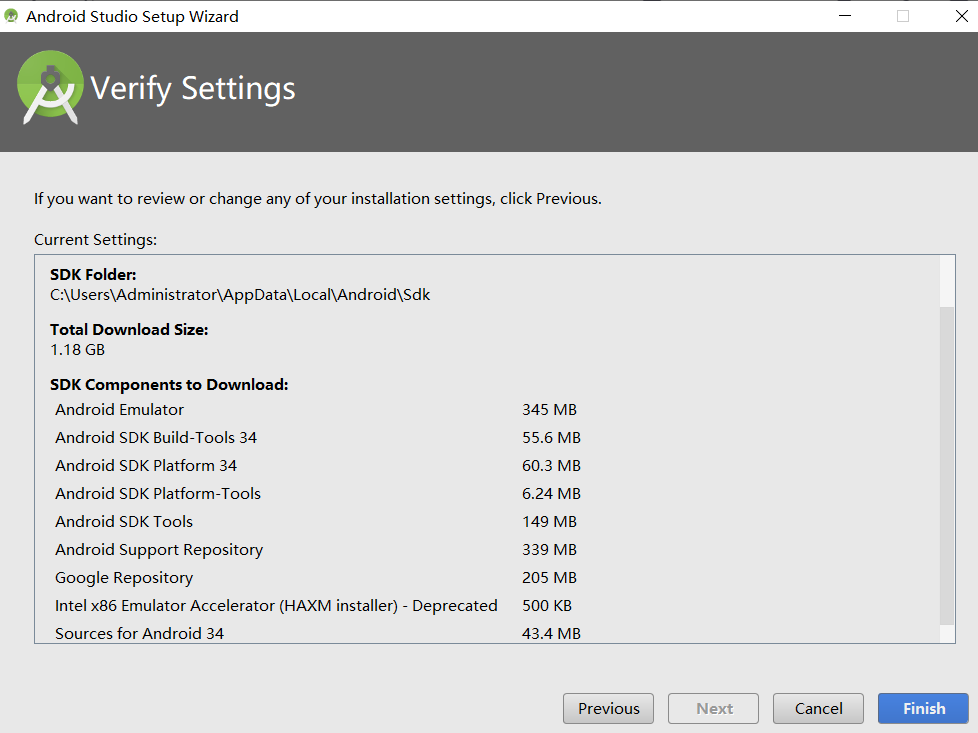Click the Android Studio logo in header
Image resolution: width=978 pixels, height=733 pixels.
click(x=50, y=87)
